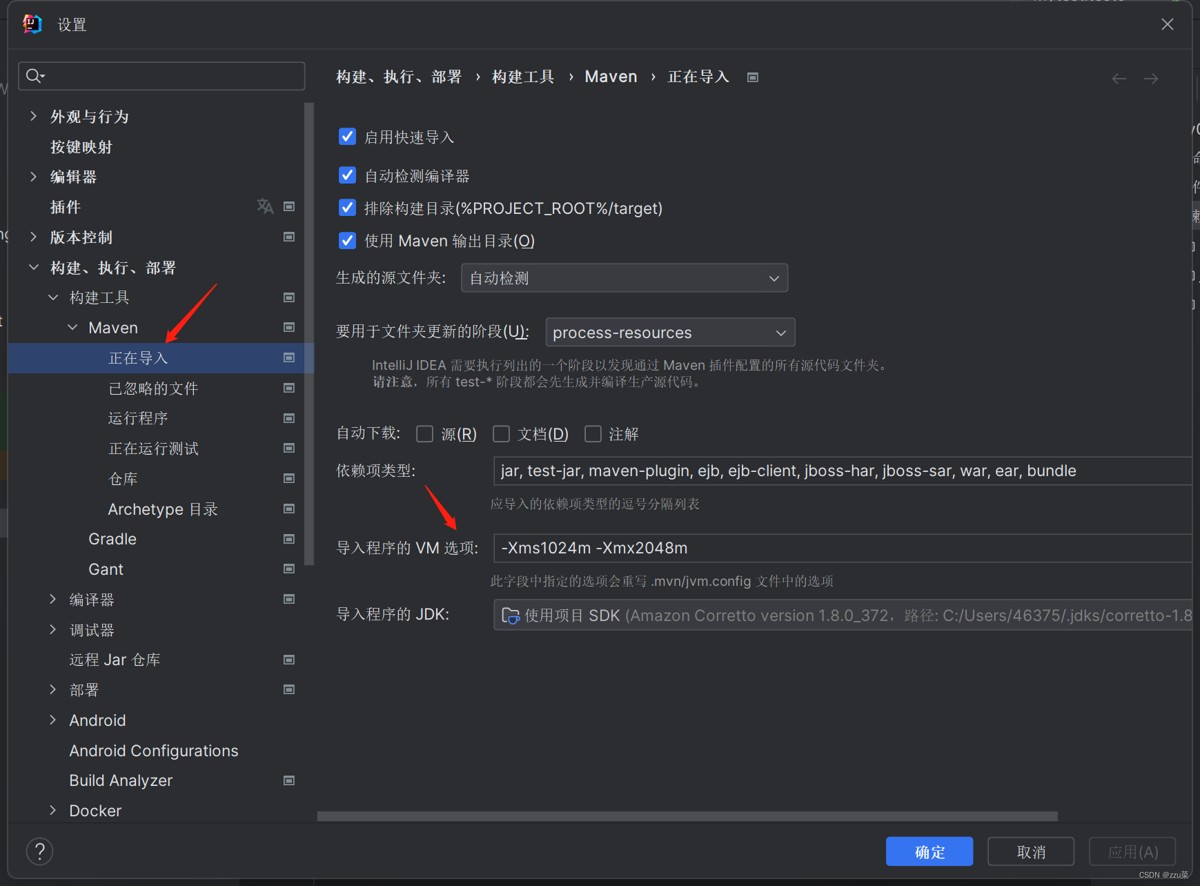Go forward with the right arrow icon
The height and width of the screenshot is (886, 1200).
tap(1151, 78)
